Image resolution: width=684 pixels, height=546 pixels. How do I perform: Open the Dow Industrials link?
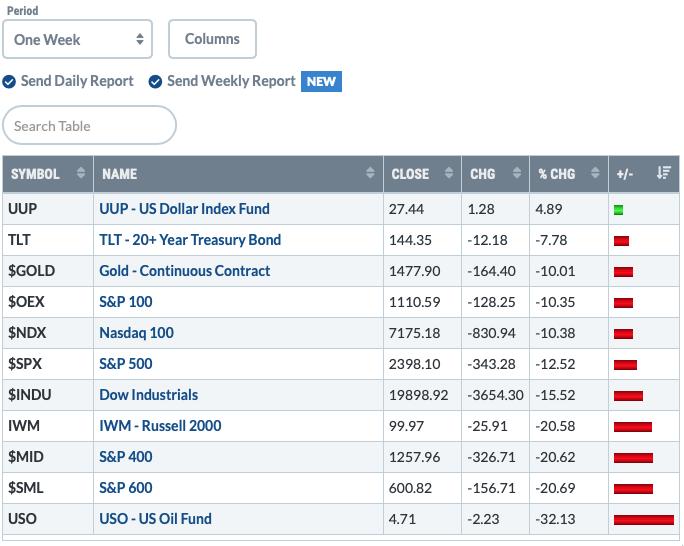point(148,395)
